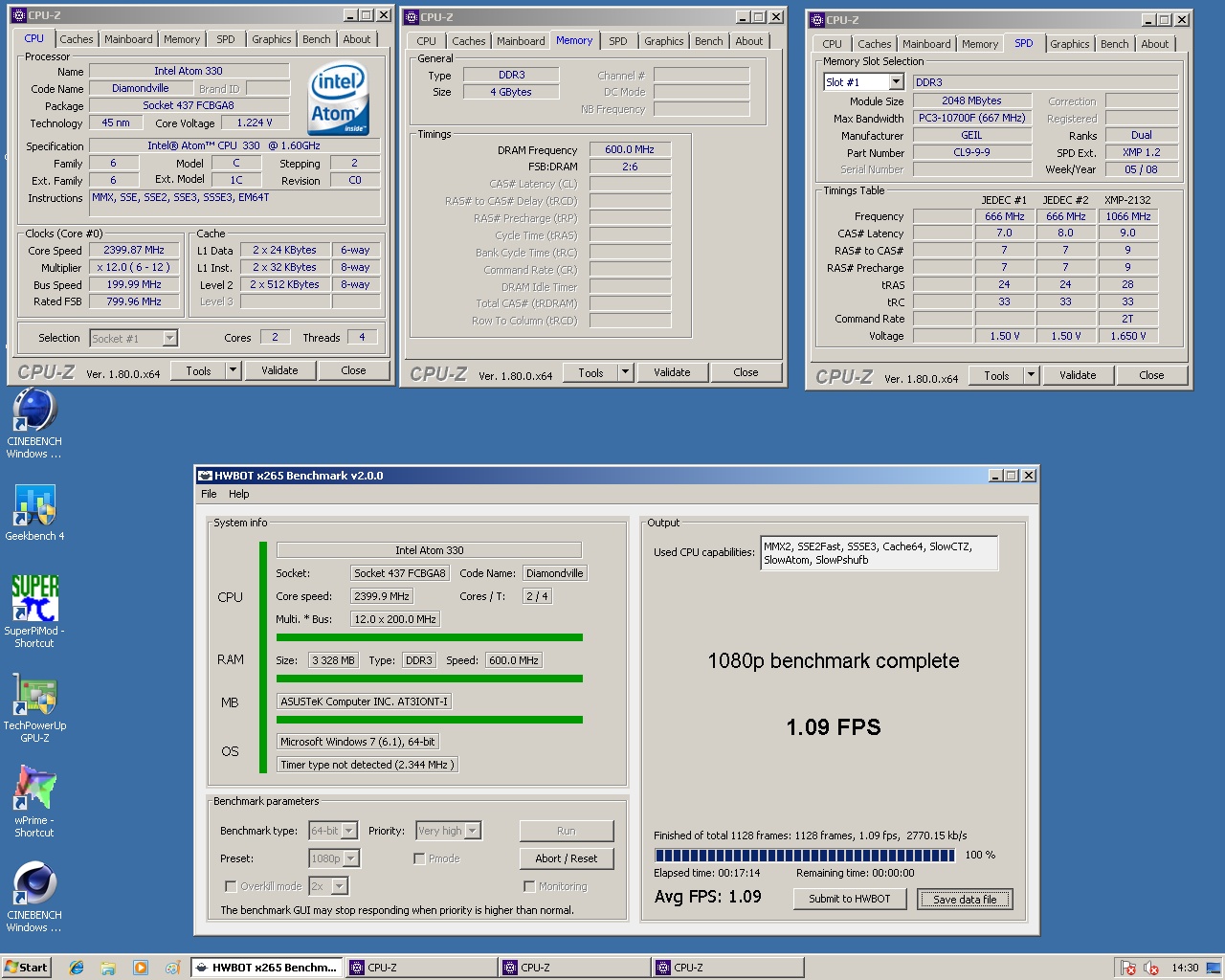Expand the Socket #1 selection dropdown
The height and width of the screenshot is (980, 1225).
[169, 338]
